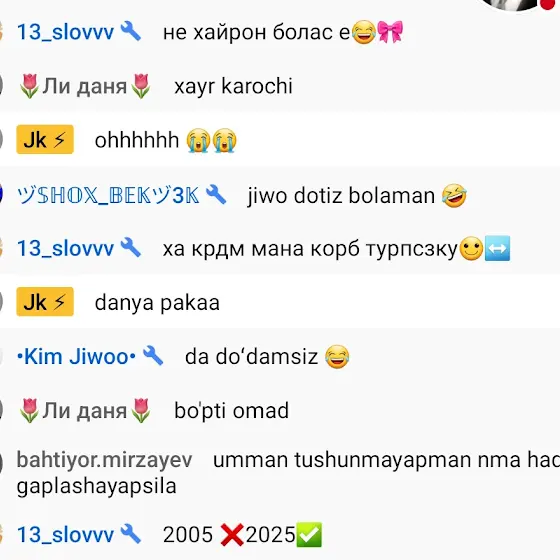The image size is (560, 560).
Task: Open the SHOX_BEK username profile
Action: coord(108,195)
